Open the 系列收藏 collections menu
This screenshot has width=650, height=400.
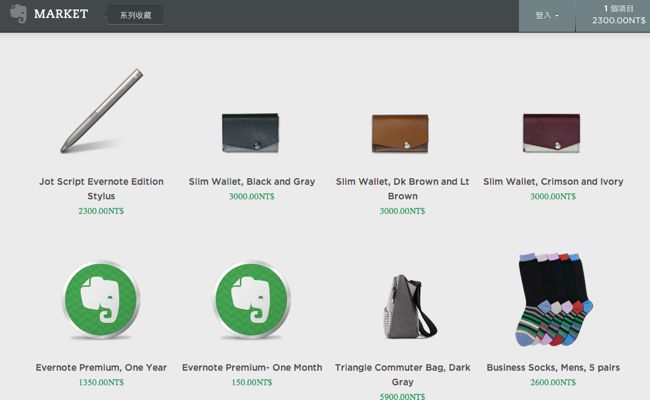coord(135,15)
